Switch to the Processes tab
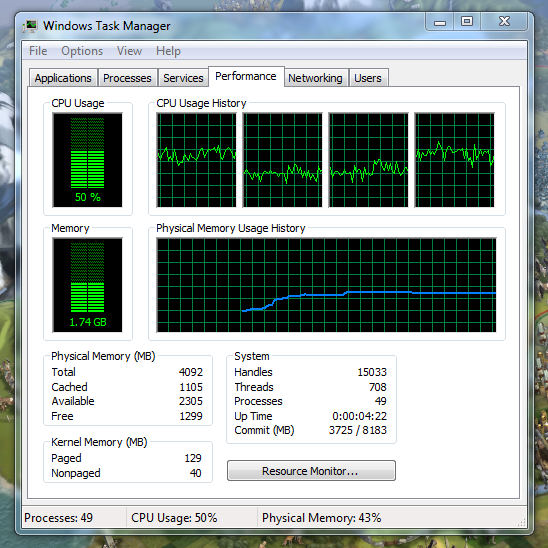The width and height of the screenshot is (548, 548). tap(127, 78)
